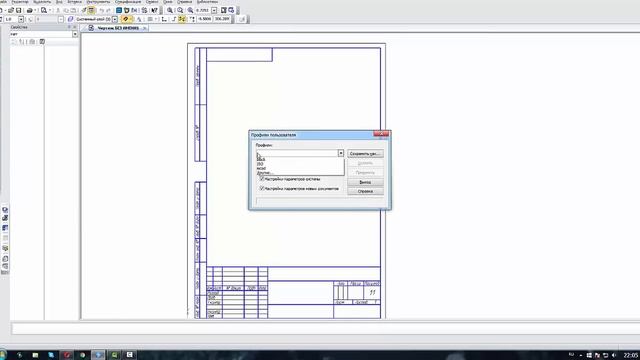The image size is (640, 360).
Task: Open dropdown arrow next to Print Preview
Action: [50, 10]
